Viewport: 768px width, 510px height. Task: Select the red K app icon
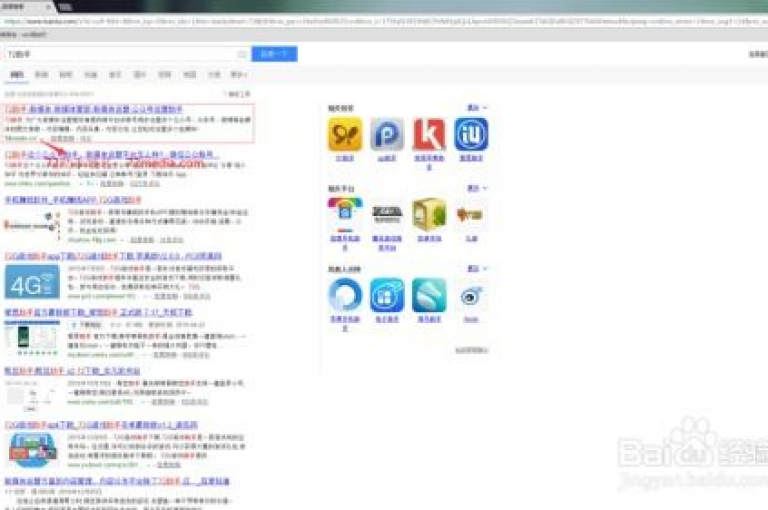click(429, 134)
